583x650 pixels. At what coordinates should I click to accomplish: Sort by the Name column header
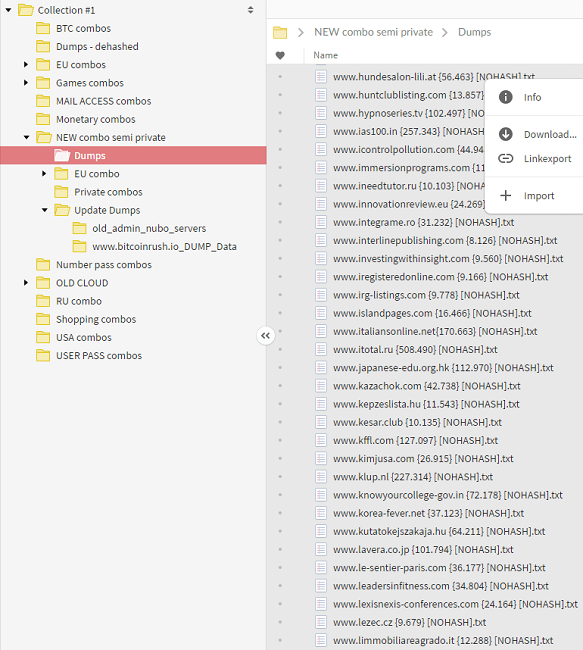pyautogui.click(x=326, y=55)
